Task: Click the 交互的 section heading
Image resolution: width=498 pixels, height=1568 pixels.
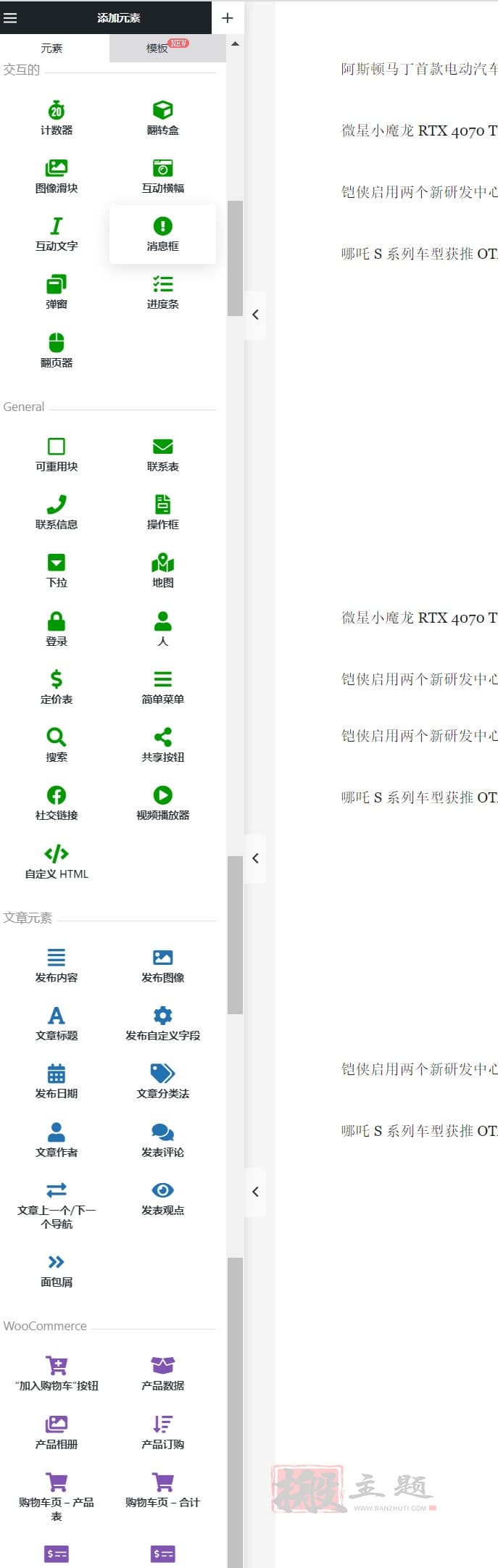Action: click(22, 70)
